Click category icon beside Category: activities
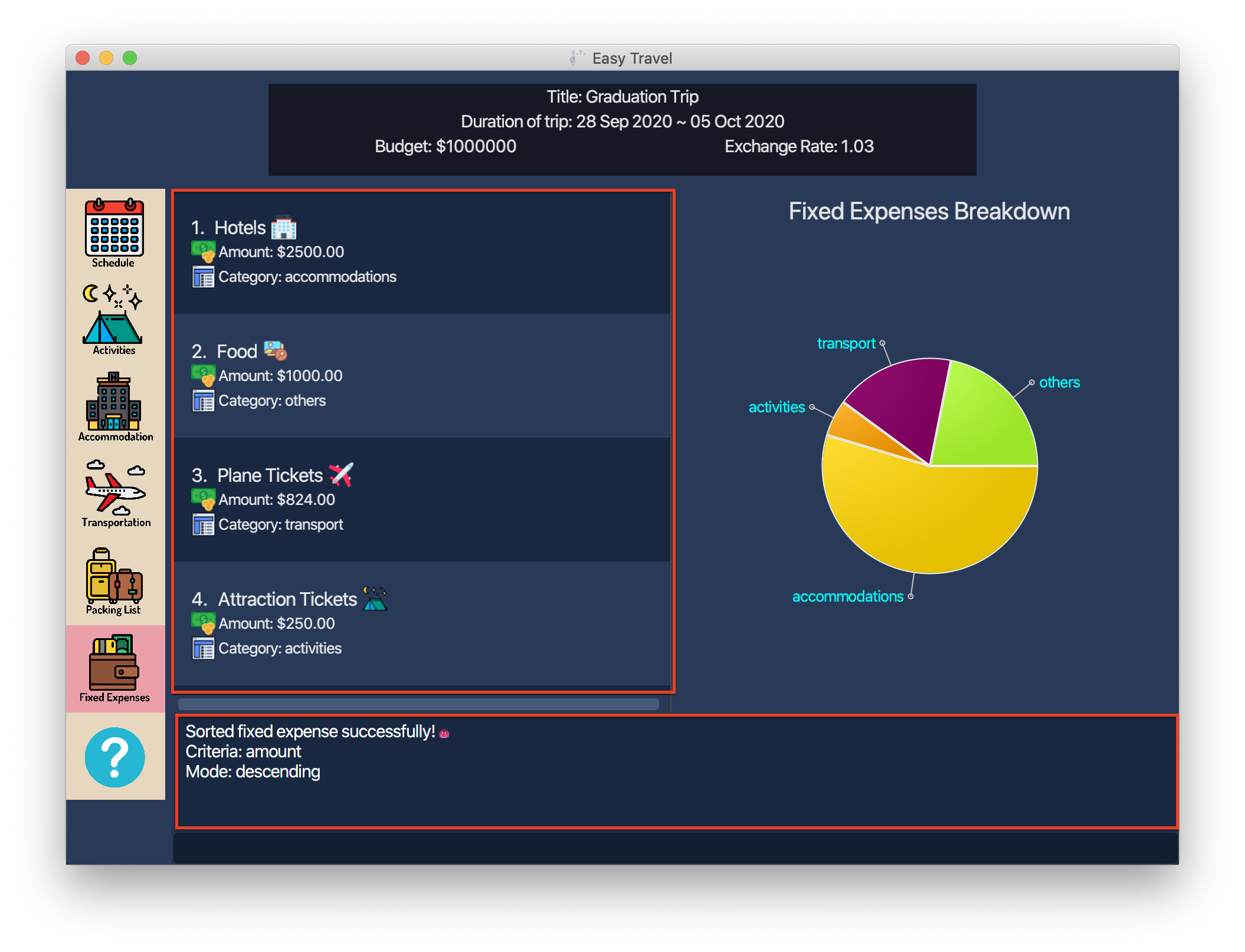The image size is (1245, 952). (203, 648)
